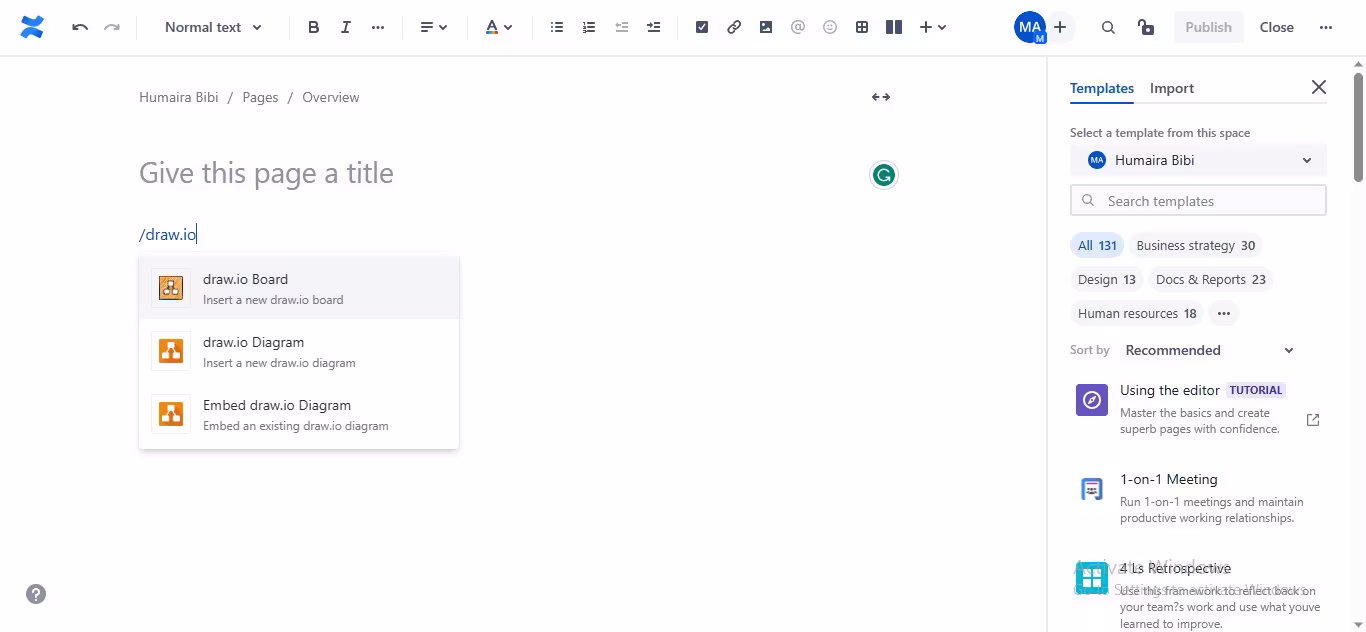This screenshot has height=632, width=1366.
Task: Toggle bold formatting
Action: [x=314, y=28]
